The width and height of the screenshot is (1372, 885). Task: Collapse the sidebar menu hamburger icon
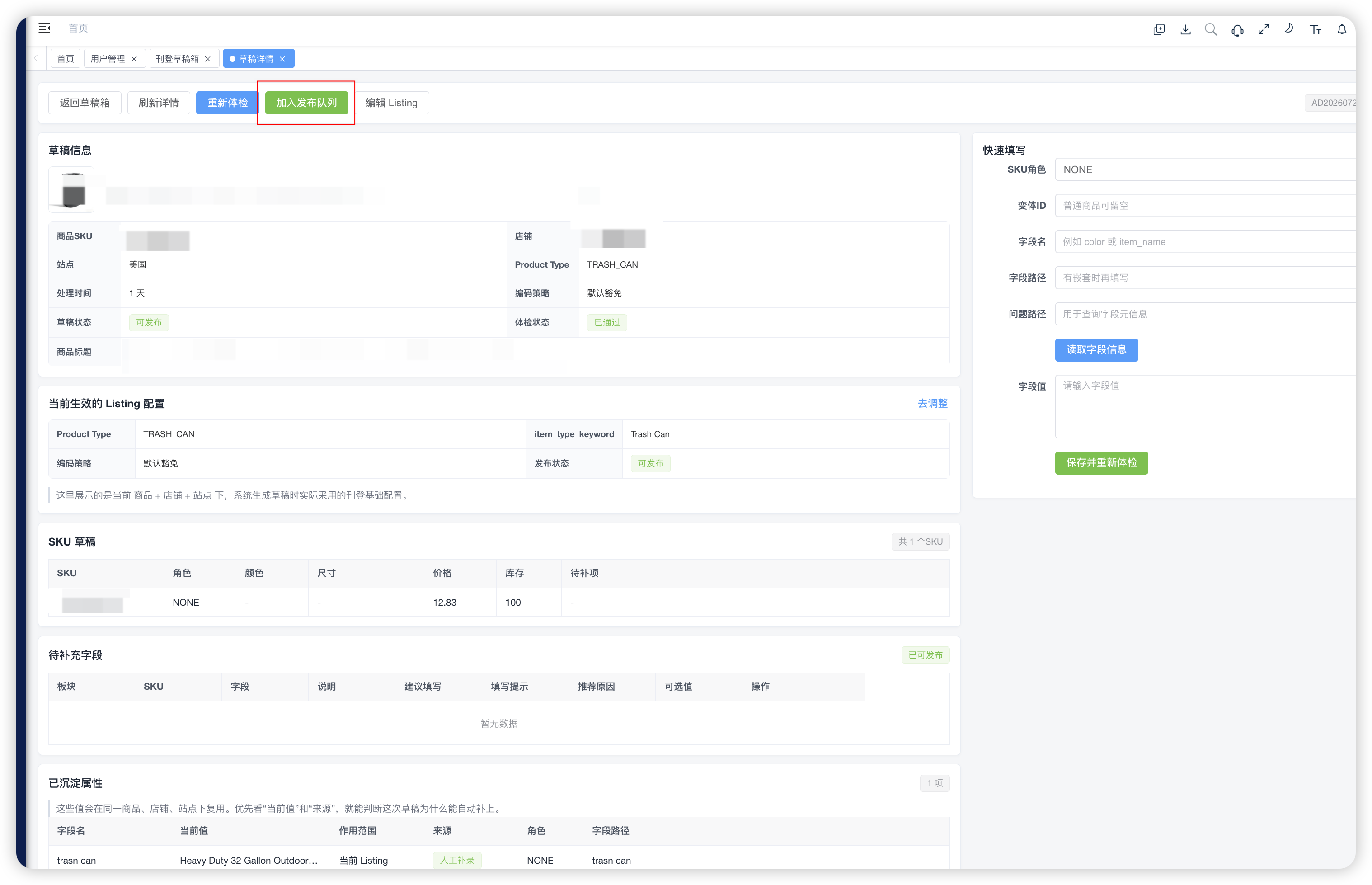44,28
